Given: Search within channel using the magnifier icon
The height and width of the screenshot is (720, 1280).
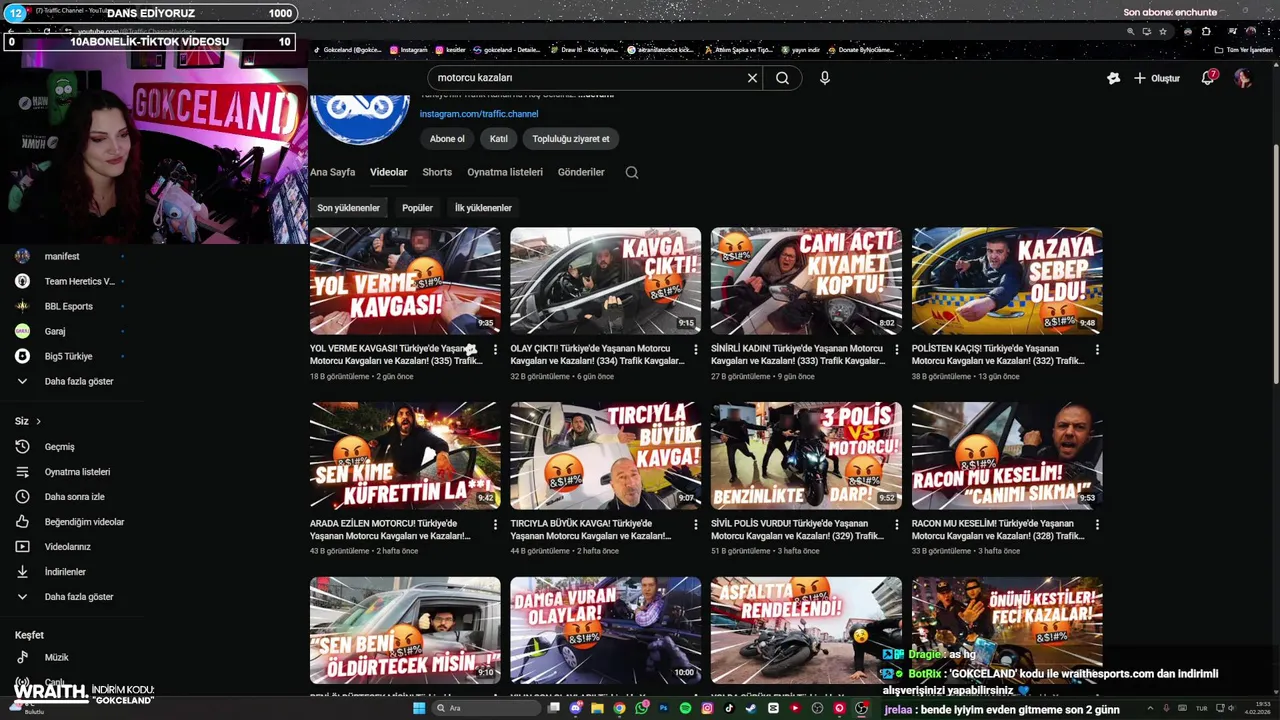Looking at the screenshot, I should [632, 172].
